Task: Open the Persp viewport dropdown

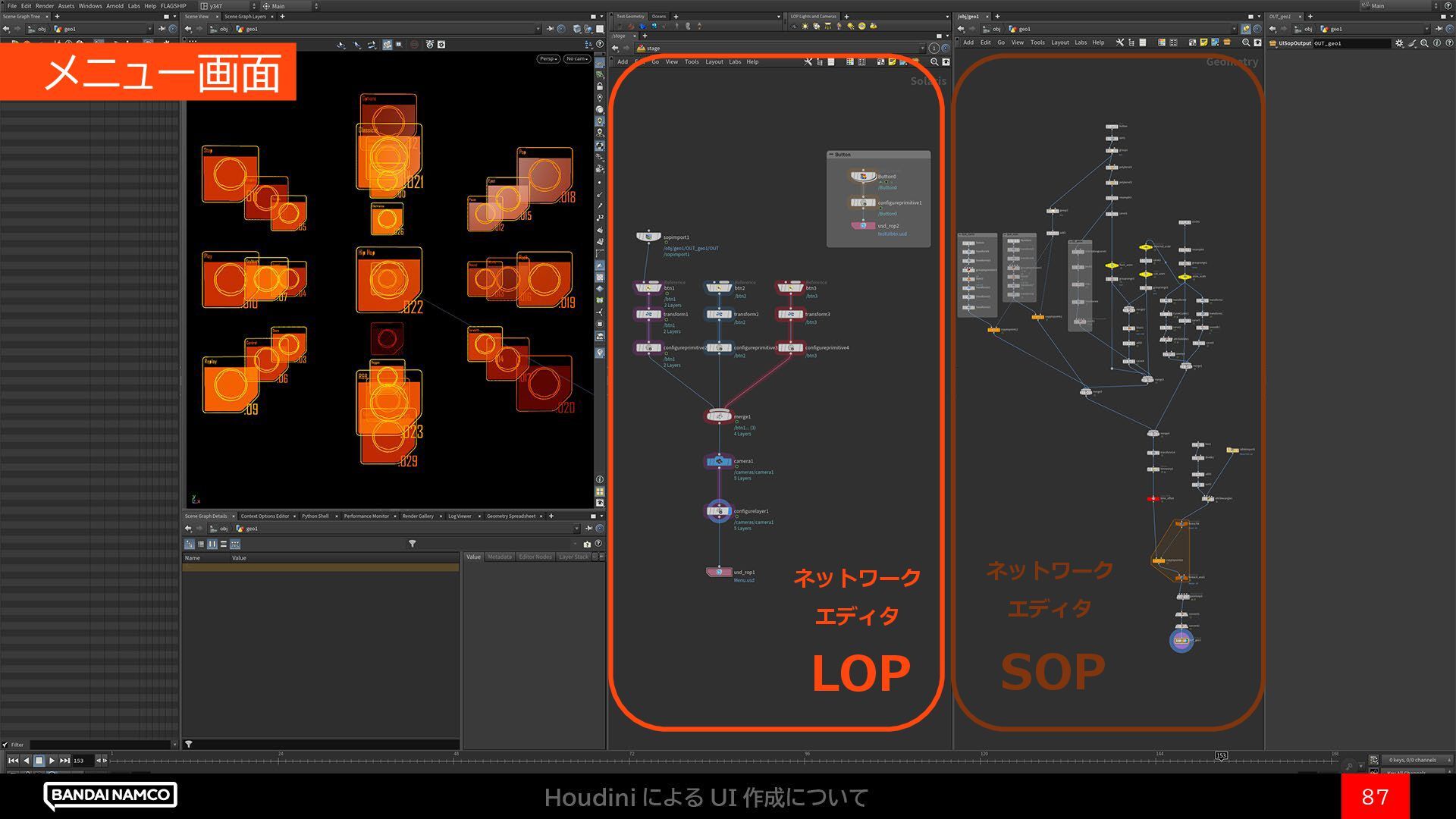Action: [548, 58]
